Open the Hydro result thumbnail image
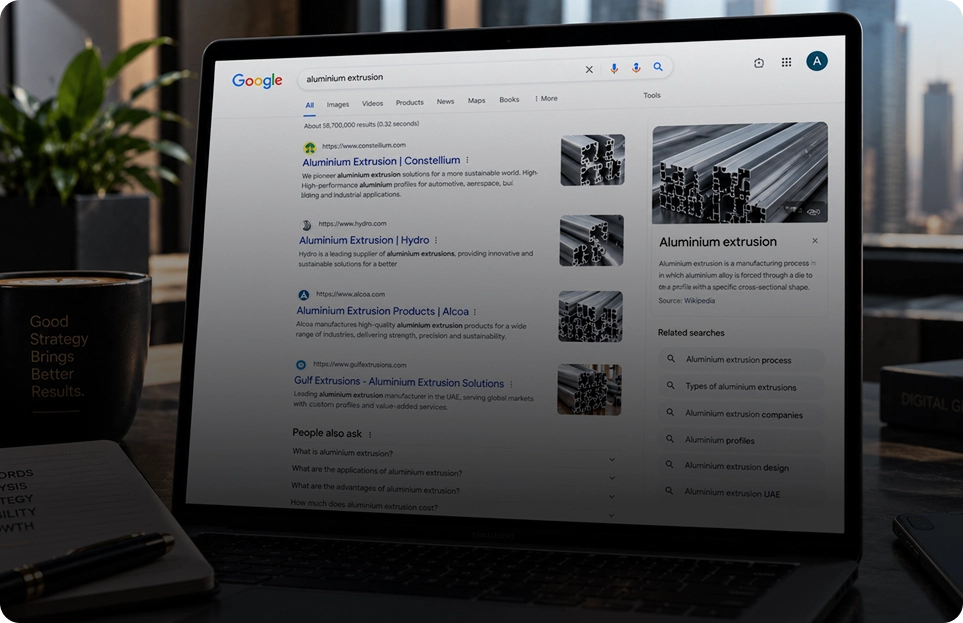Image resolution: width=963 pixels, height=623 pixels. point(591,240)
